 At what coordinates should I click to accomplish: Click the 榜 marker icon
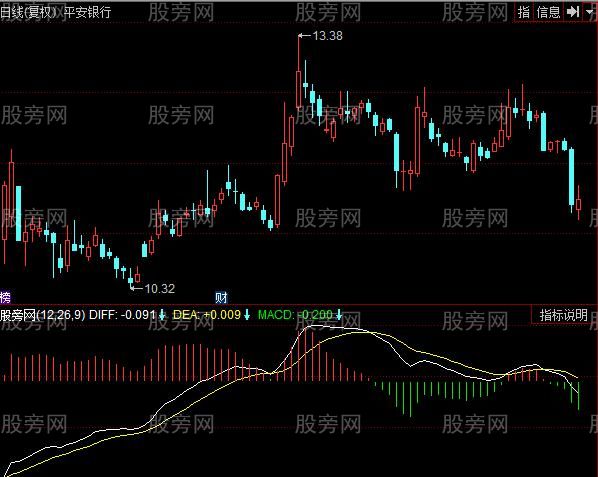point(5,297)
